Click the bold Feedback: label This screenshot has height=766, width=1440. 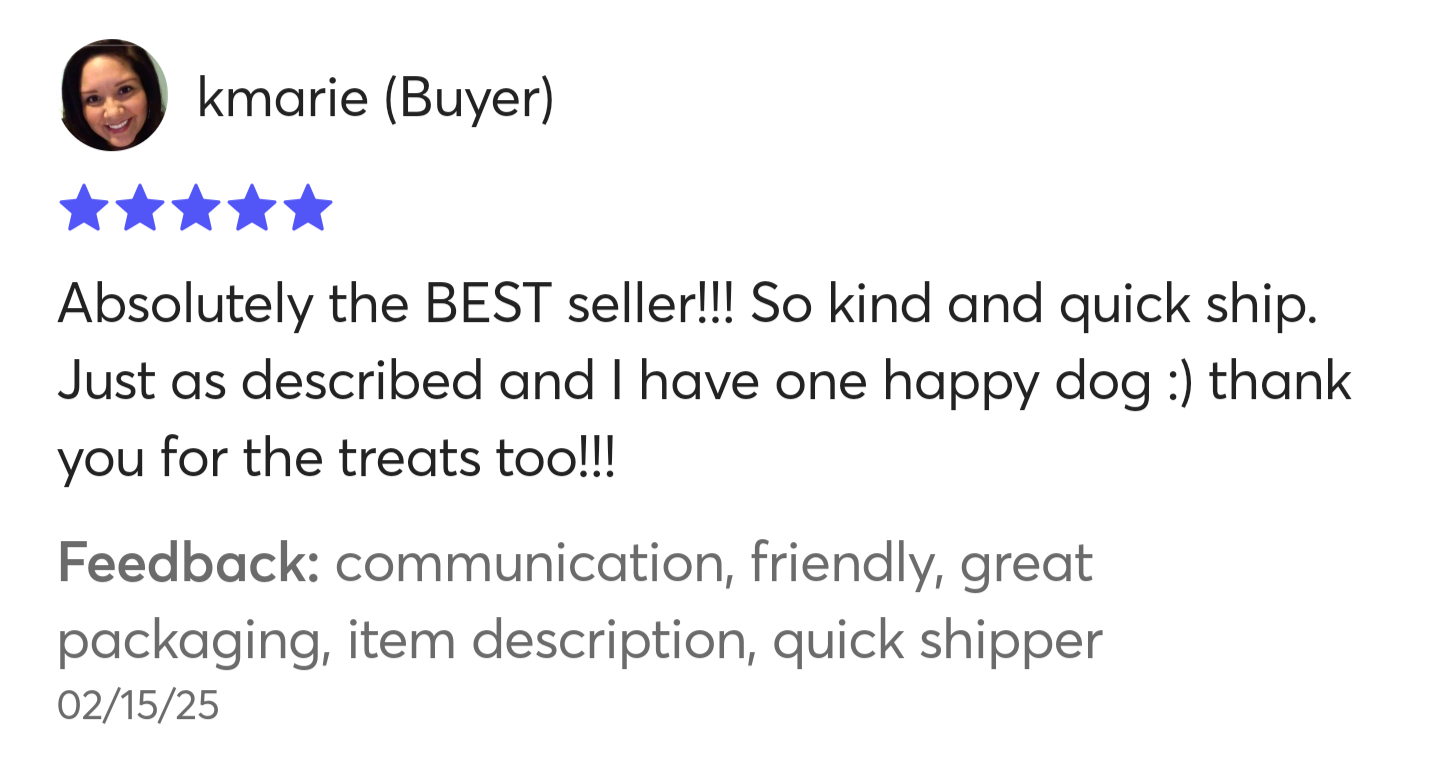click(x=188, y=563)
